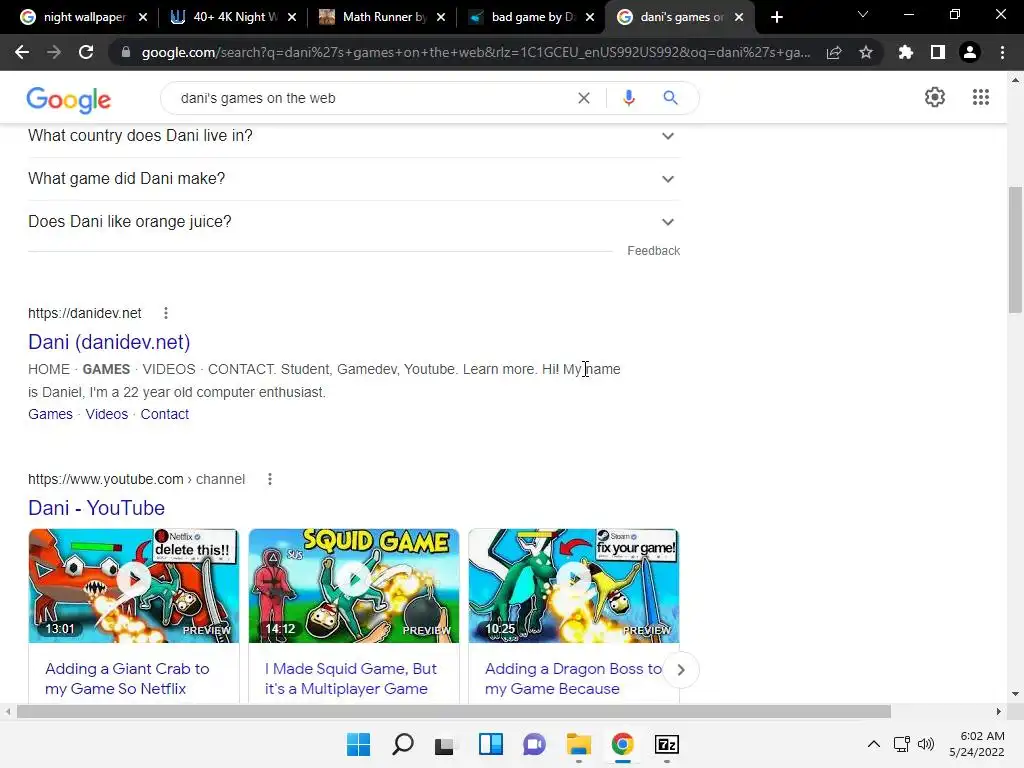Screen dimensions: 1024x768
Task: Start voice search with microphone
Action: (629, 98)
